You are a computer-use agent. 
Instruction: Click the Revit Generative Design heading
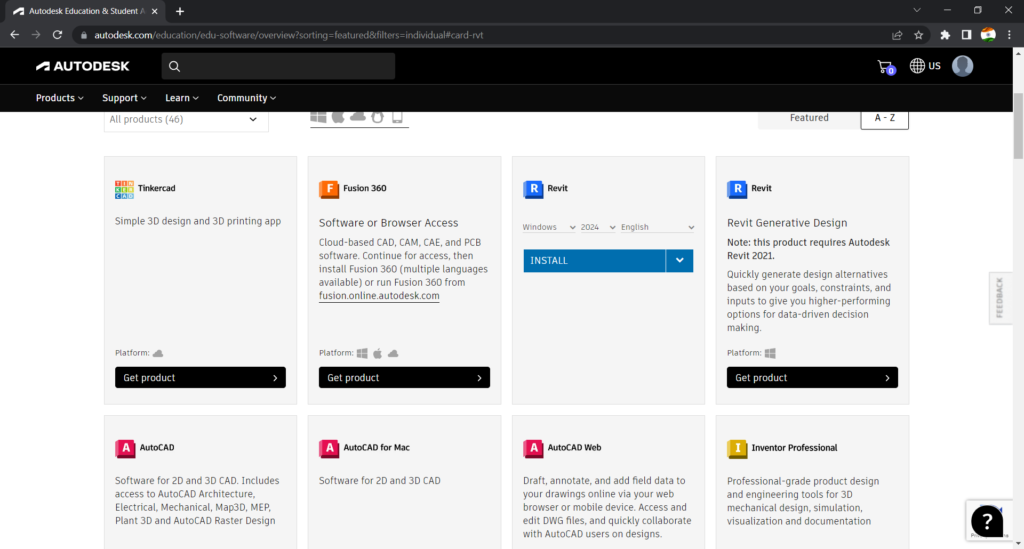point(787,223)
